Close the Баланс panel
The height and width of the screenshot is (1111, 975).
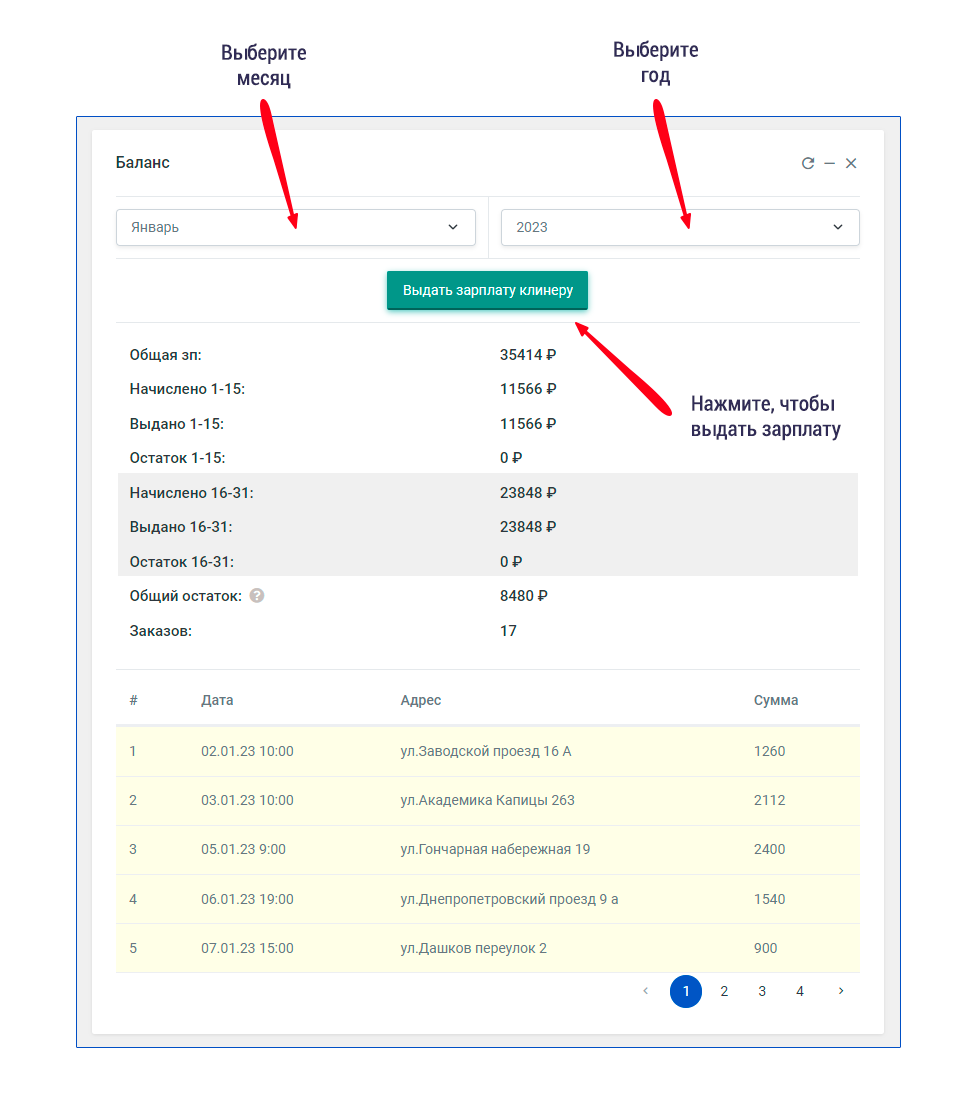coord(851,164)
